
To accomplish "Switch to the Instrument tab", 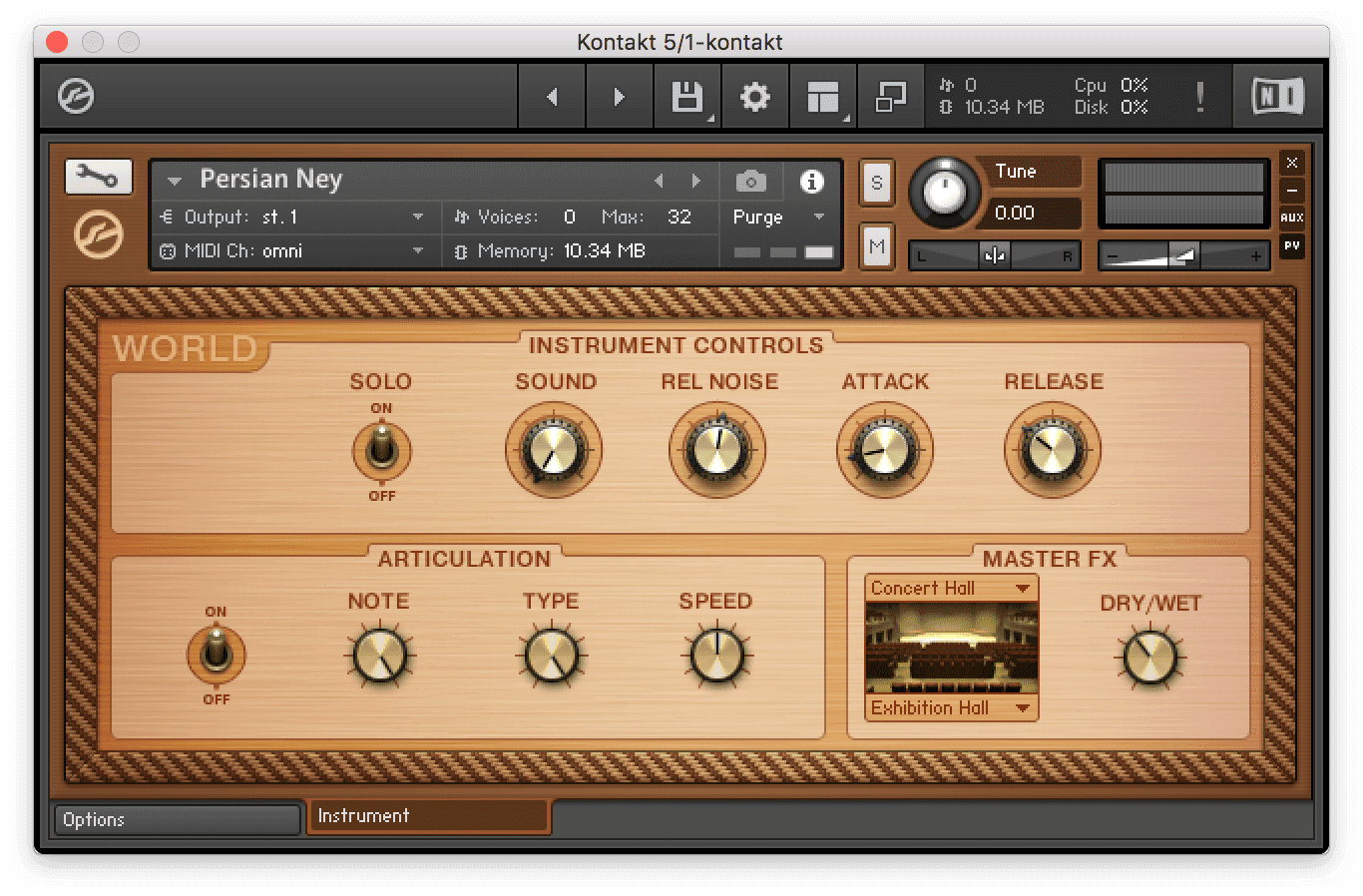I will coord(429,816).
